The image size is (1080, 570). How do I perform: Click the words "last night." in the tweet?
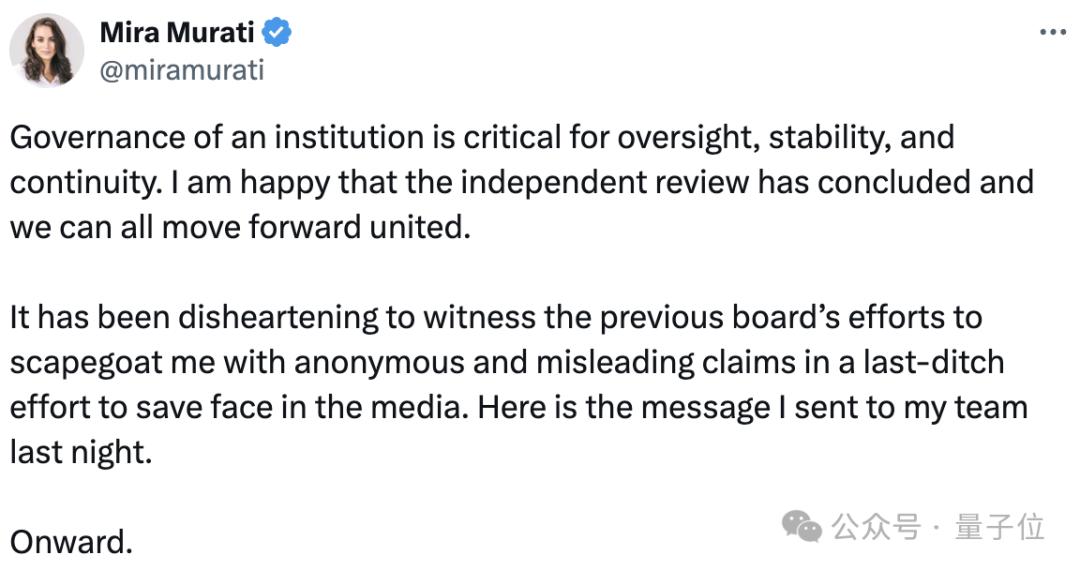click(80, 452)
